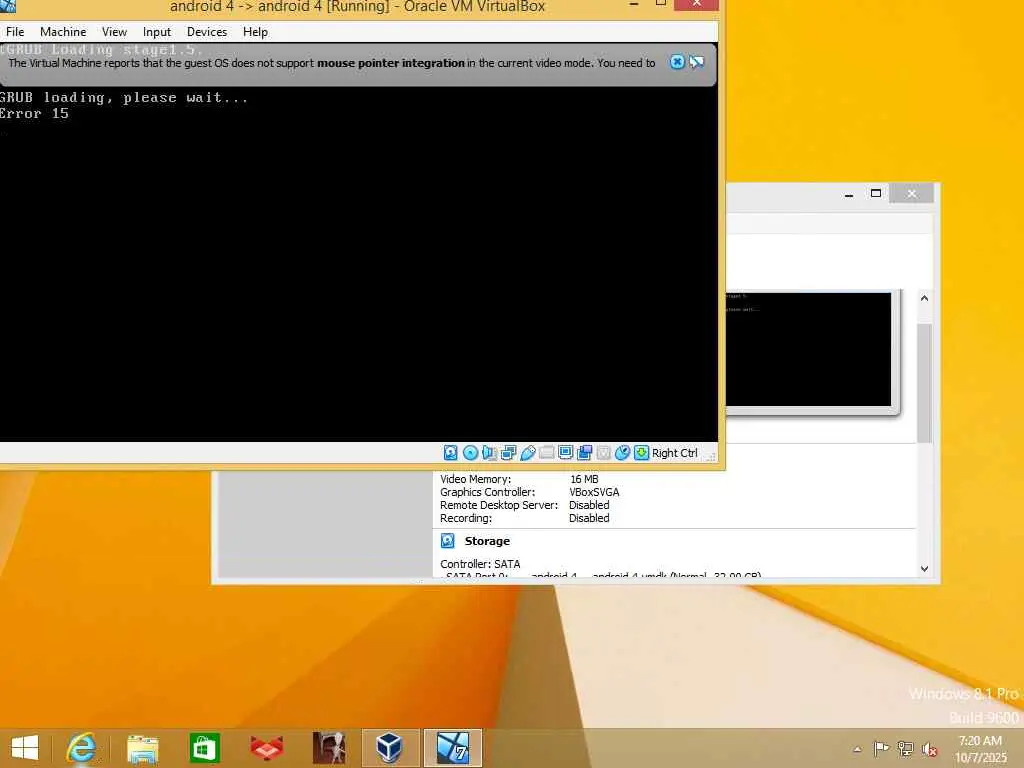Image resolution: width=1024 pixels, height=768 pixels.
Task: Click the 16 MB video memory value
Action: coord(584,479)
